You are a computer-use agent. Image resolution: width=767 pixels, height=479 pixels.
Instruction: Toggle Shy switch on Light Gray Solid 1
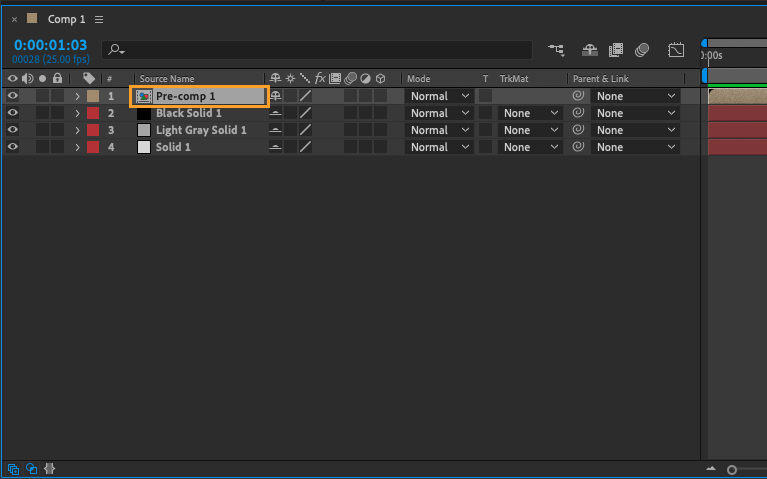tap(275, 130)
